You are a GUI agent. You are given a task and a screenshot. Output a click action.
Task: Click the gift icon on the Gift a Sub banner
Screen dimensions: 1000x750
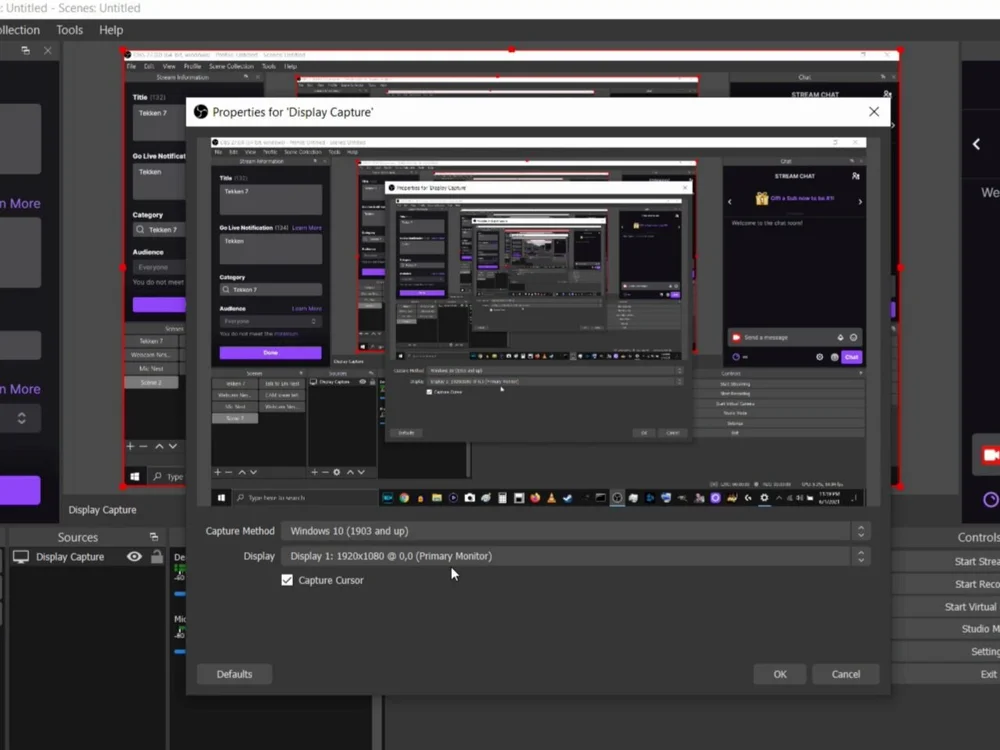click(761, 199)
